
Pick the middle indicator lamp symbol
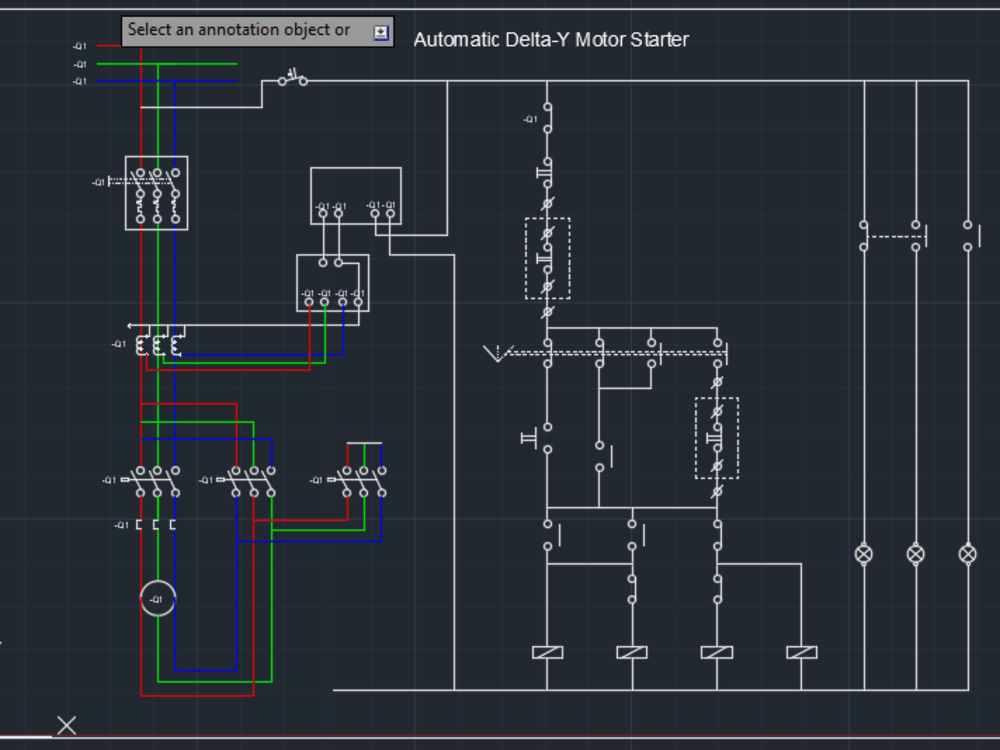[x=916, y=554]
